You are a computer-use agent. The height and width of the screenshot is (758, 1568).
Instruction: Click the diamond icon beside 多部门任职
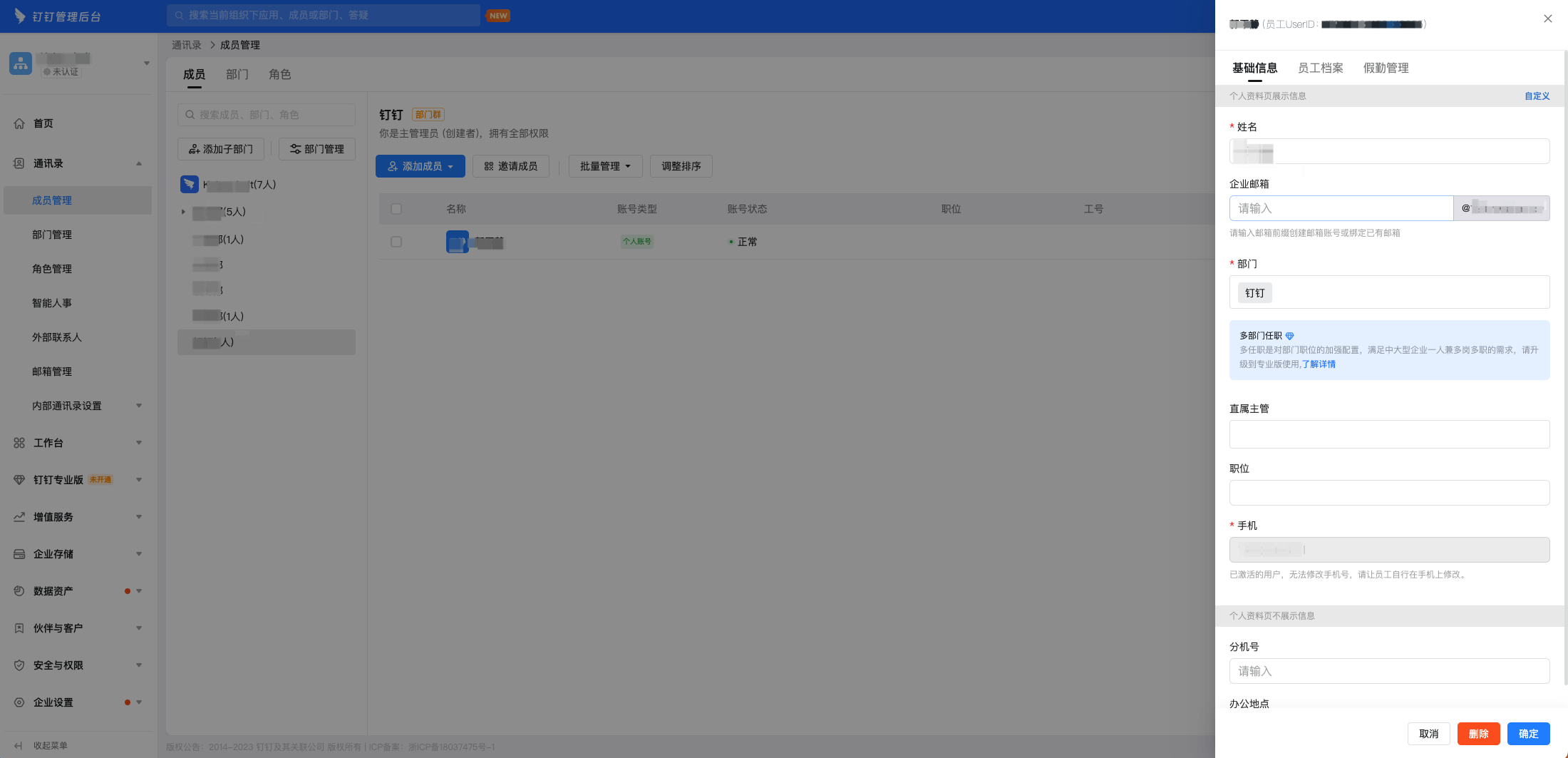coord(1289,336)
